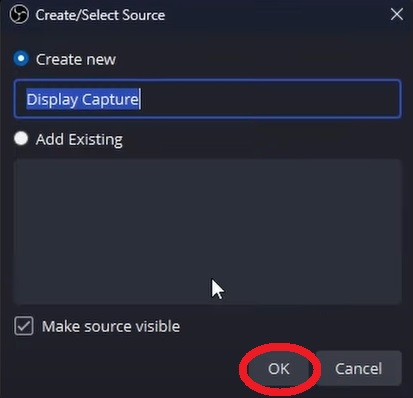Viewport: 413px width, 398px height.
Task: Click the "Add Existing" label text
Action: [x=79, y=139]
